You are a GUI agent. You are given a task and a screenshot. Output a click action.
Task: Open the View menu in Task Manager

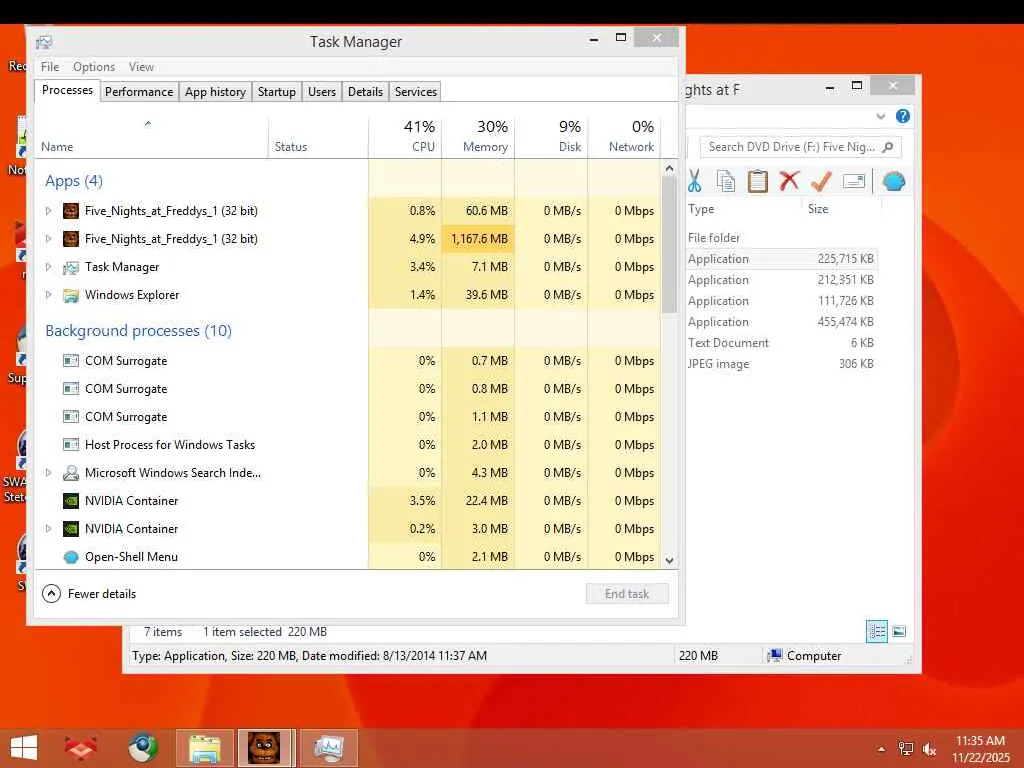click(141, 67)
